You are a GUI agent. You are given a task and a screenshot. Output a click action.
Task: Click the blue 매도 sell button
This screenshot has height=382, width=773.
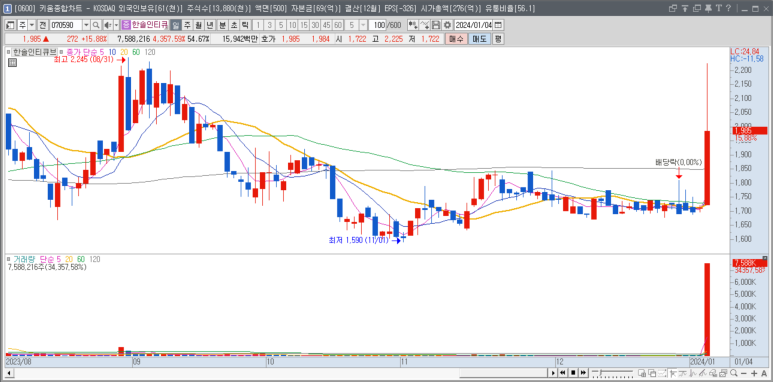pos(479,39)
